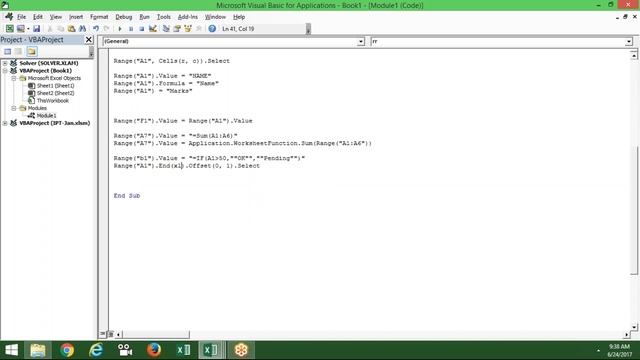
Task: Click the Redo arrow icon
Action: (x=107, y=29)
